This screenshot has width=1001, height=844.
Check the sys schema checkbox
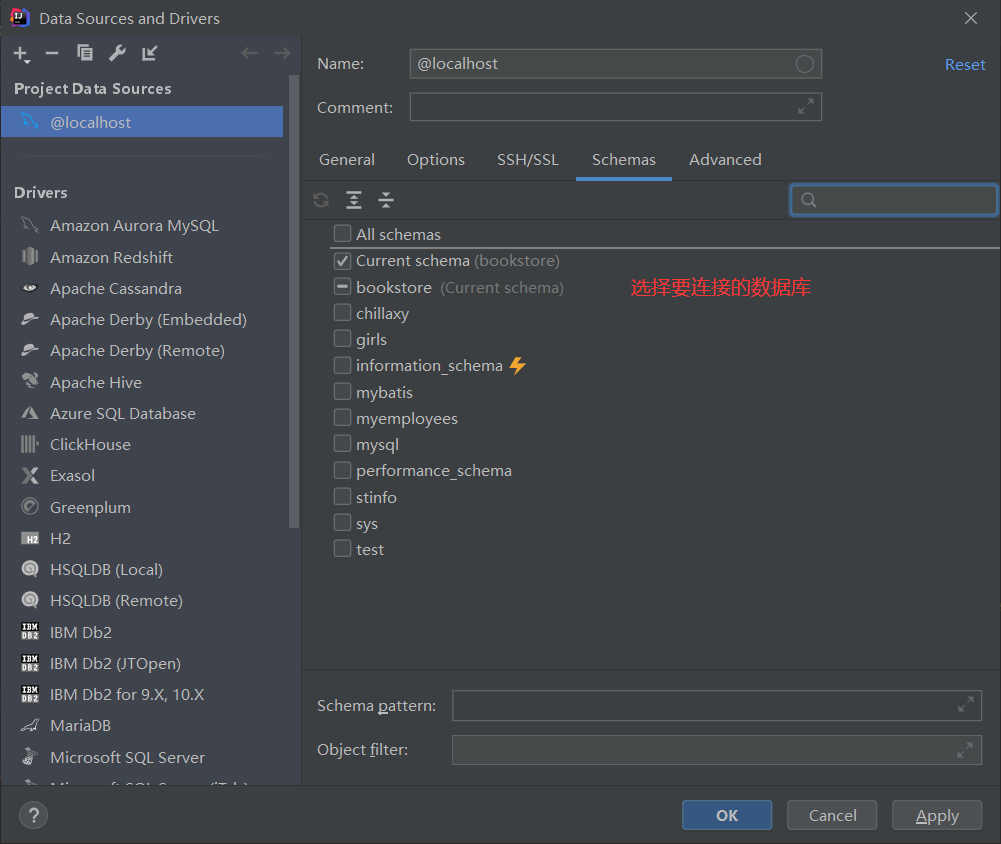point(342,524)
